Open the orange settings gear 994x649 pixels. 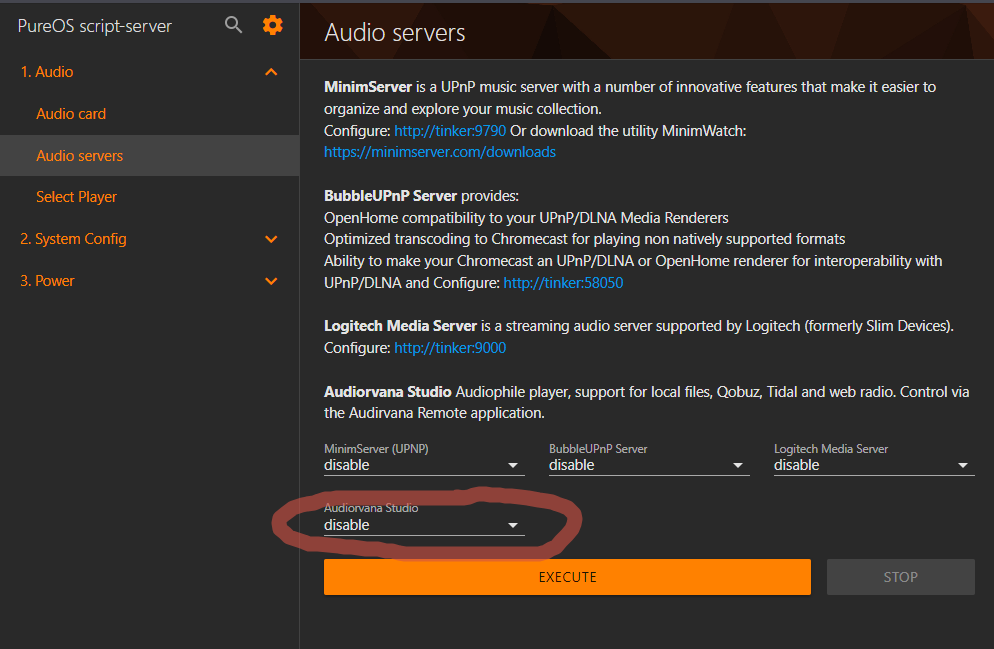(x=273, y=25)
